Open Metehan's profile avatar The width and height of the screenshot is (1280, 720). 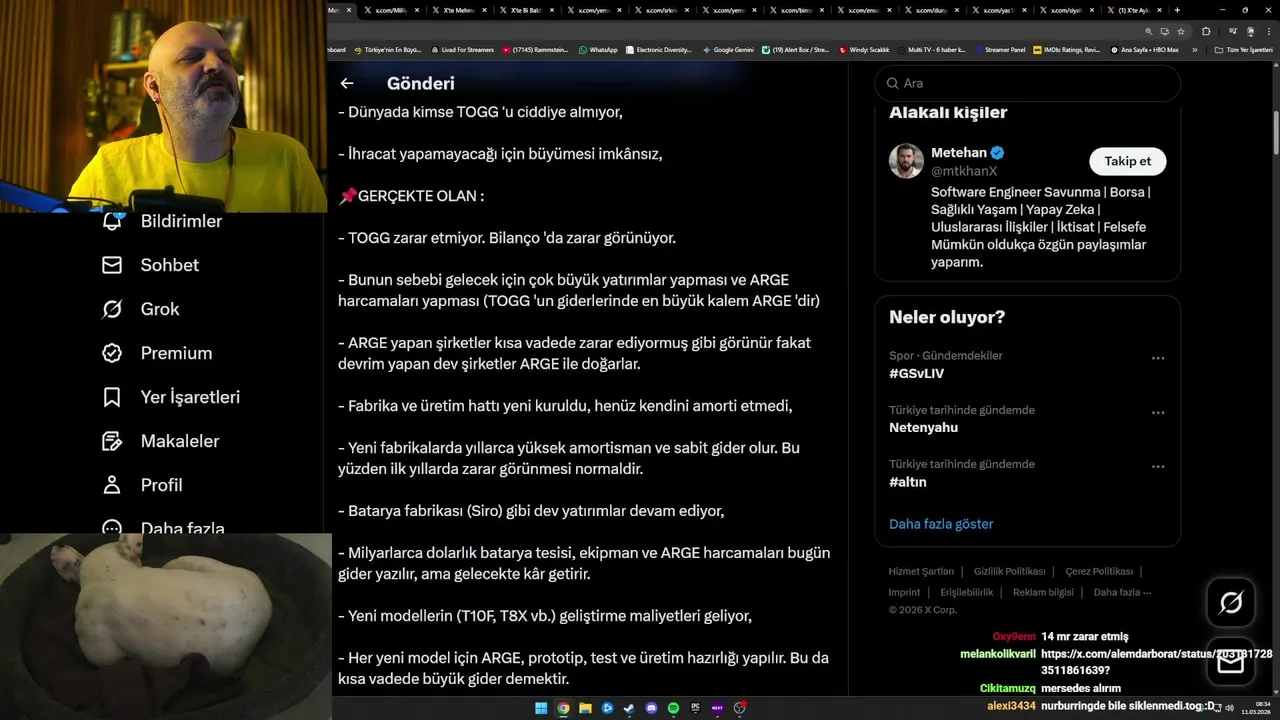tap(906, 161)
